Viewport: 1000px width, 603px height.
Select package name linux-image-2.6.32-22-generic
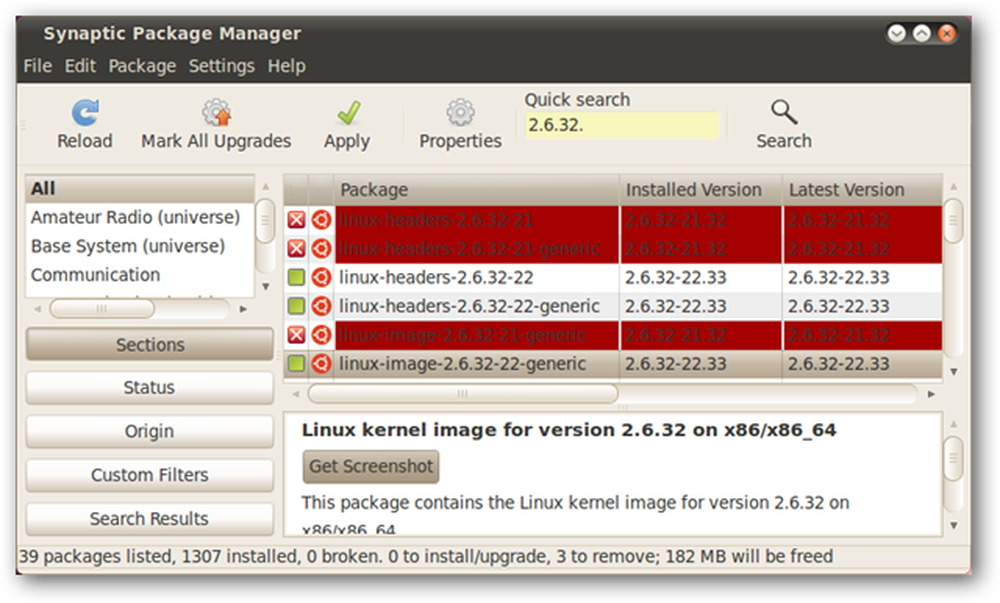point(462,363)
